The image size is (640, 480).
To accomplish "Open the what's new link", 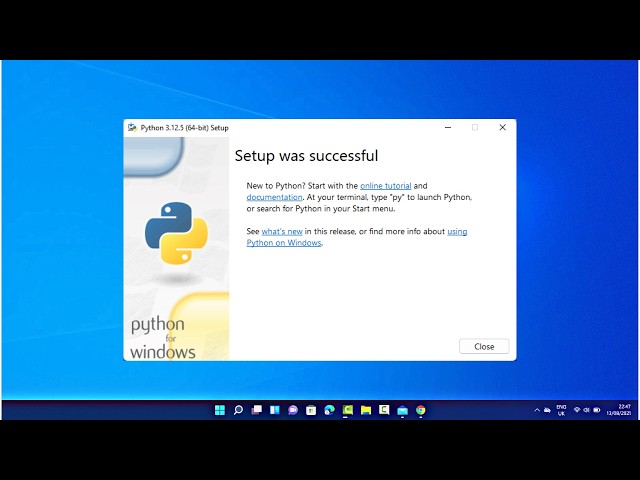I will tap(282, 231).
